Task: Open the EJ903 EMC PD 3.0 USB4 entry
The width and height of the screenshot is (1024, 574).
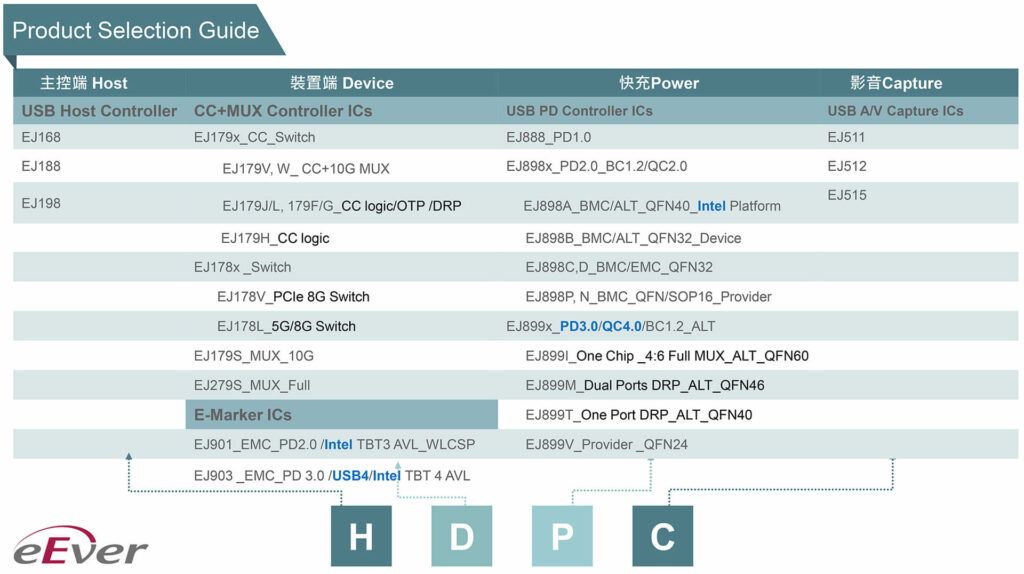Action: coord(331,475)
